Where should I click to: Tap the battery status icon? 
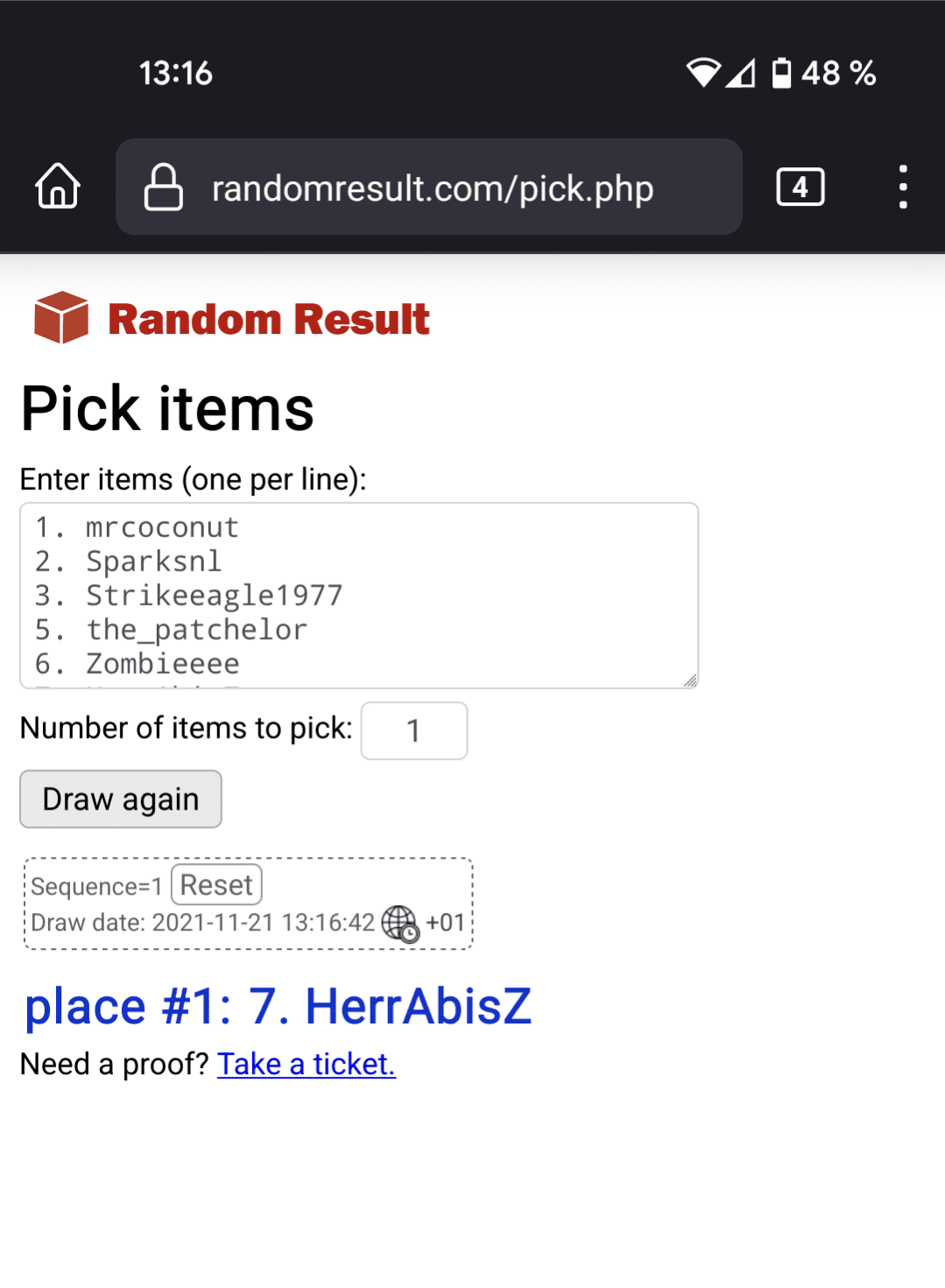tap(781, 73)
